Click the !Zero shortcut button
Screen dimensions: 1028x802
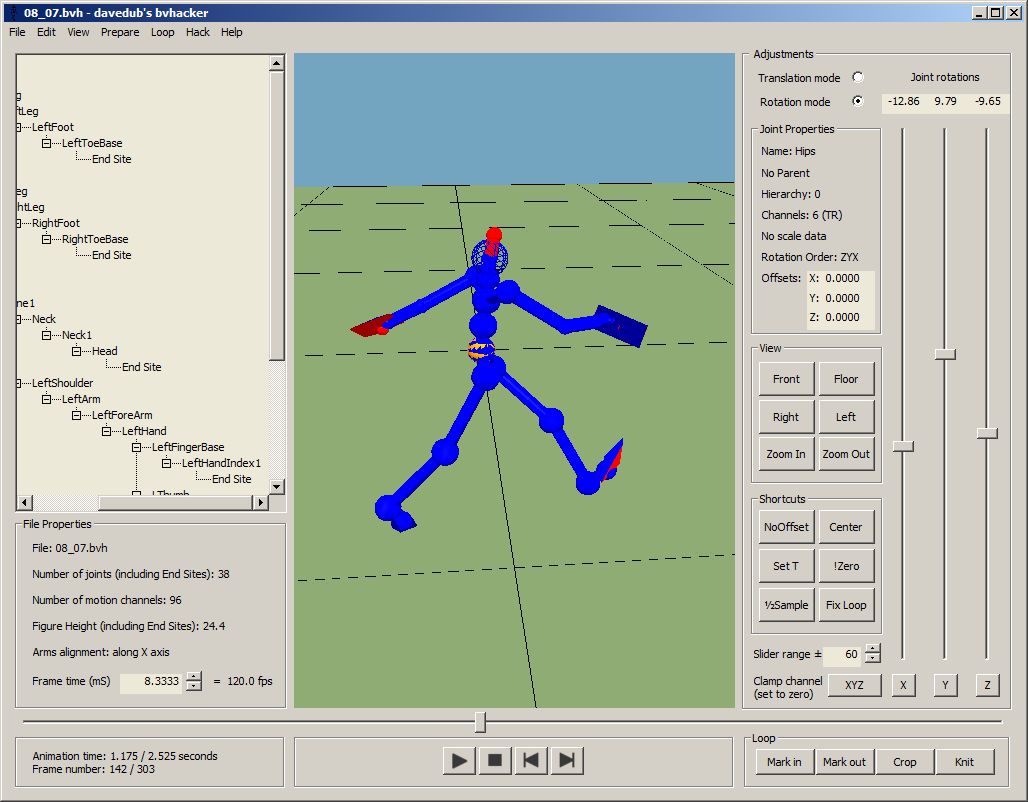coord(846,566)
